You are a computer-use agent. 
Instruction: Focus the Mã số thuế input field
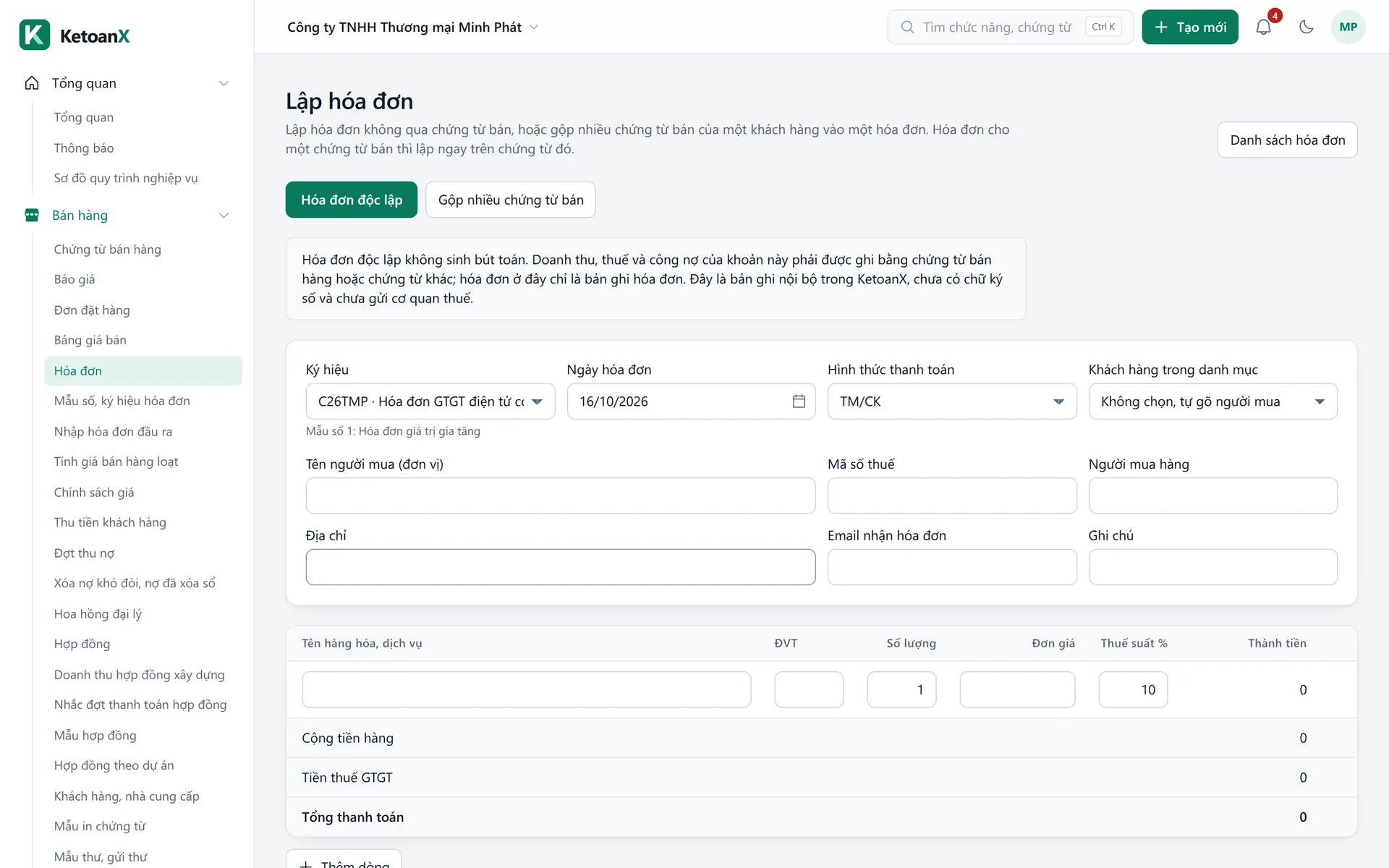pyautogui.click(x=952, y=495)
